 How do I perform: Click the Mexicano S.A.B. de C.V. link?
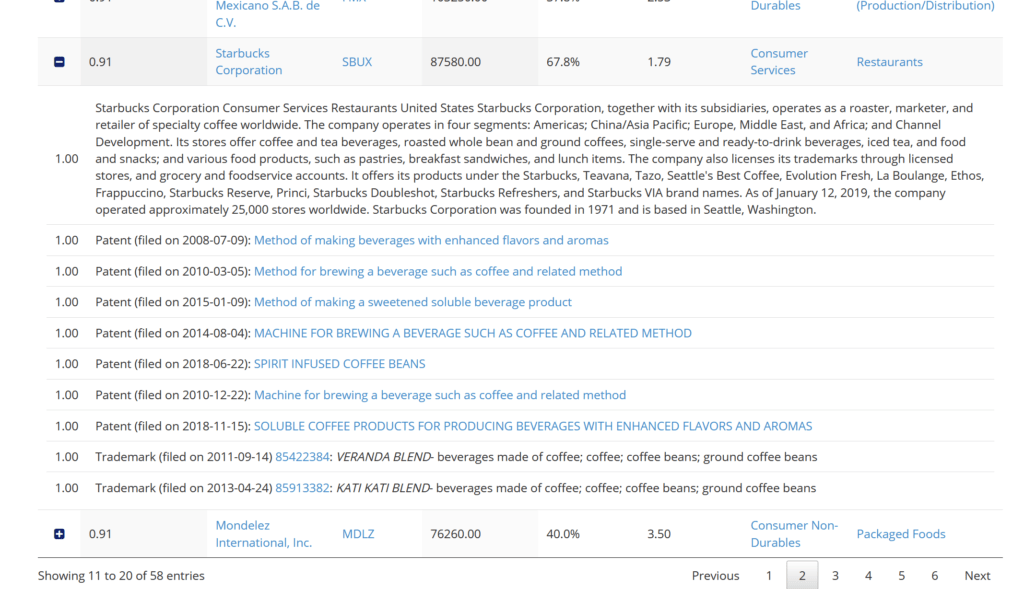tap(268, 14)
